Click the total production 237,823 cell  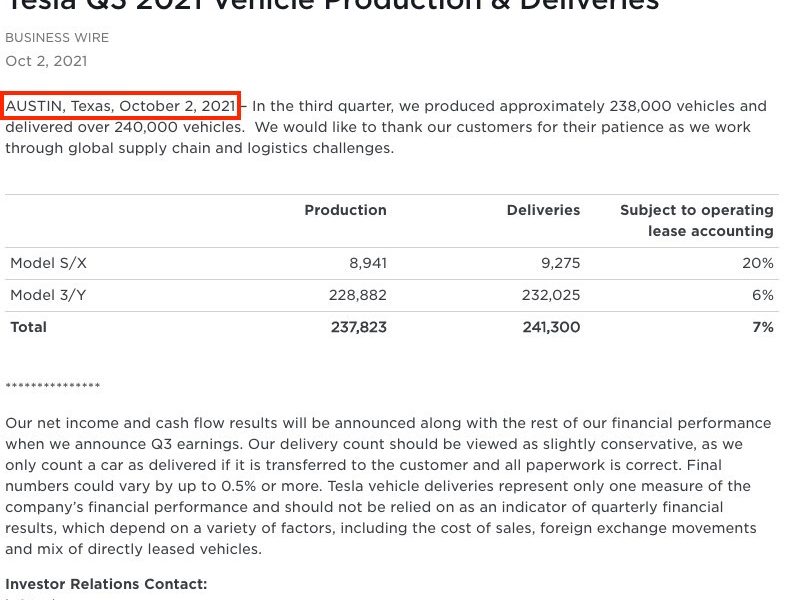pyautogui.click(x=359, y=327)
